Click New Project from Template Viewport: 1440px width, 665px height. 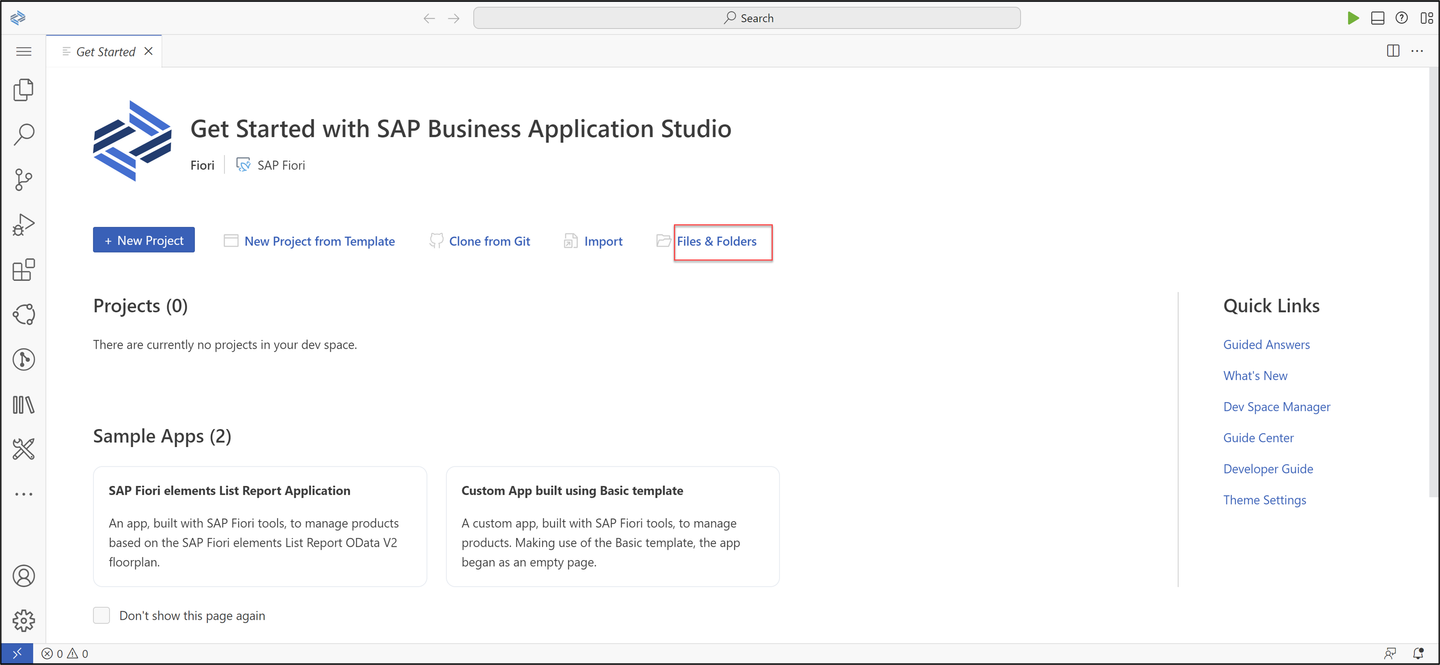pos(309,241)
